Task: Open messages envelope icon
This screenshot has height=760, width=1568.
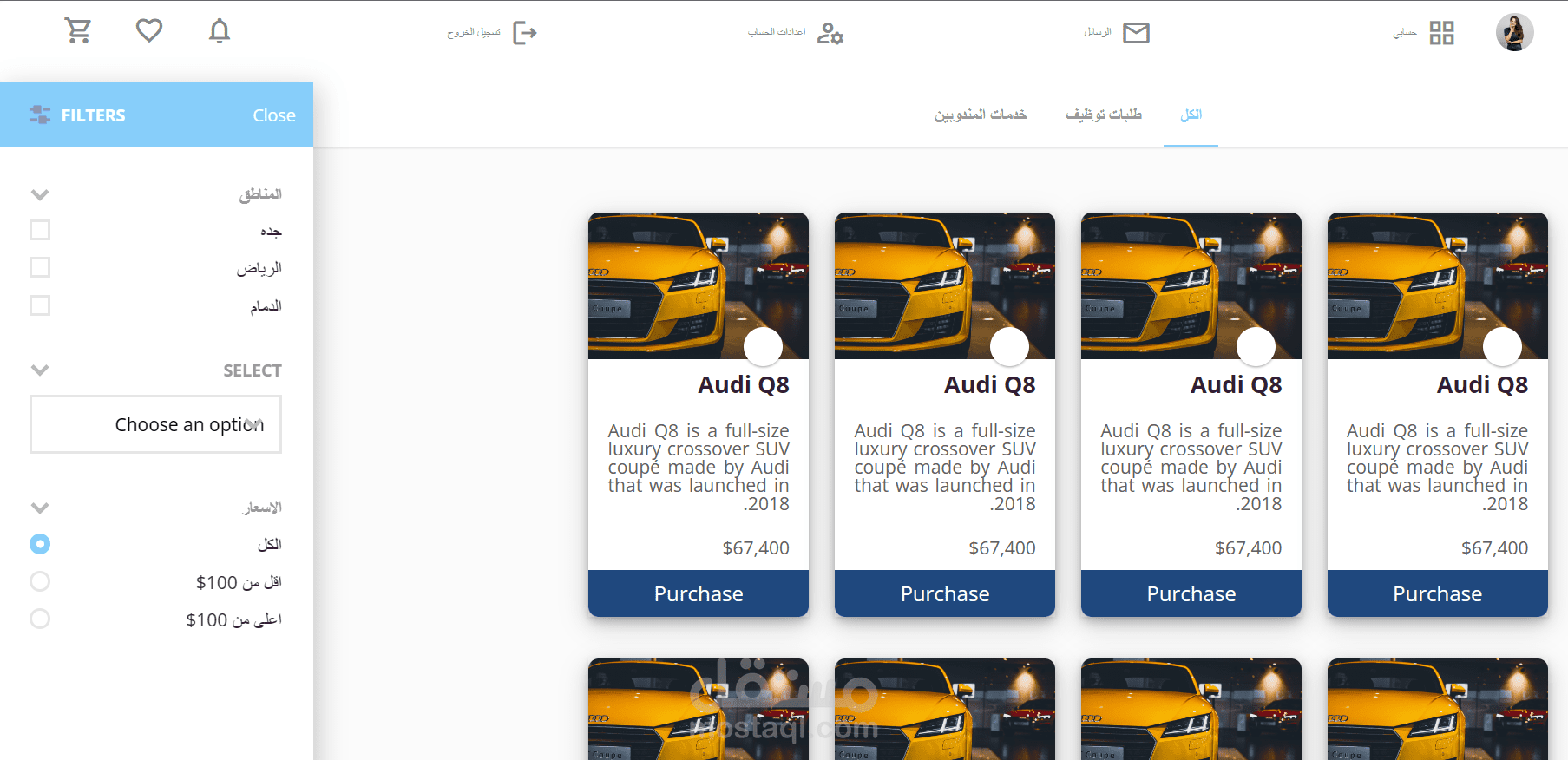Action: tap(1136, 33)
